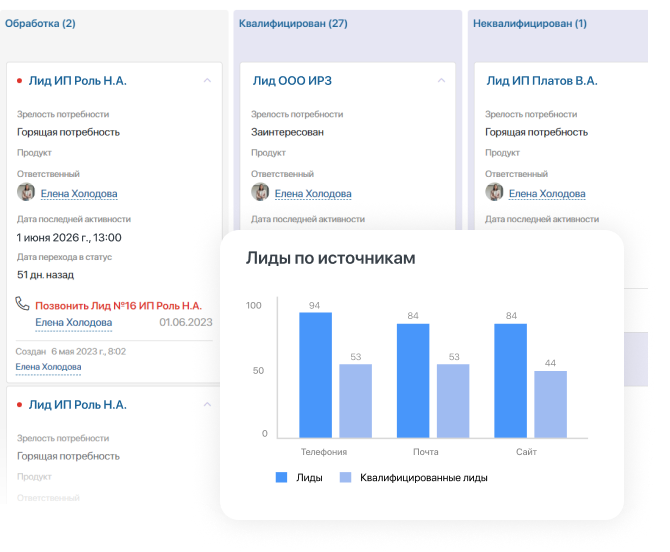Collapse the second Лид ИП Роль Н.А. card
This screenshot has height=552, width=670.
(207, 404)
